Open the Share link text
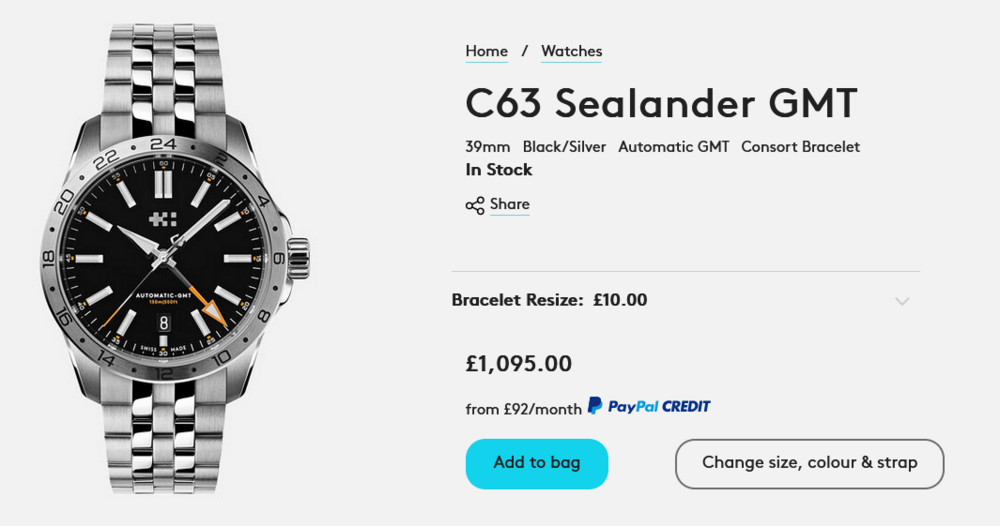Image resolution: width=1000 pixels, height=526 pixels. (x=510, y=204)
